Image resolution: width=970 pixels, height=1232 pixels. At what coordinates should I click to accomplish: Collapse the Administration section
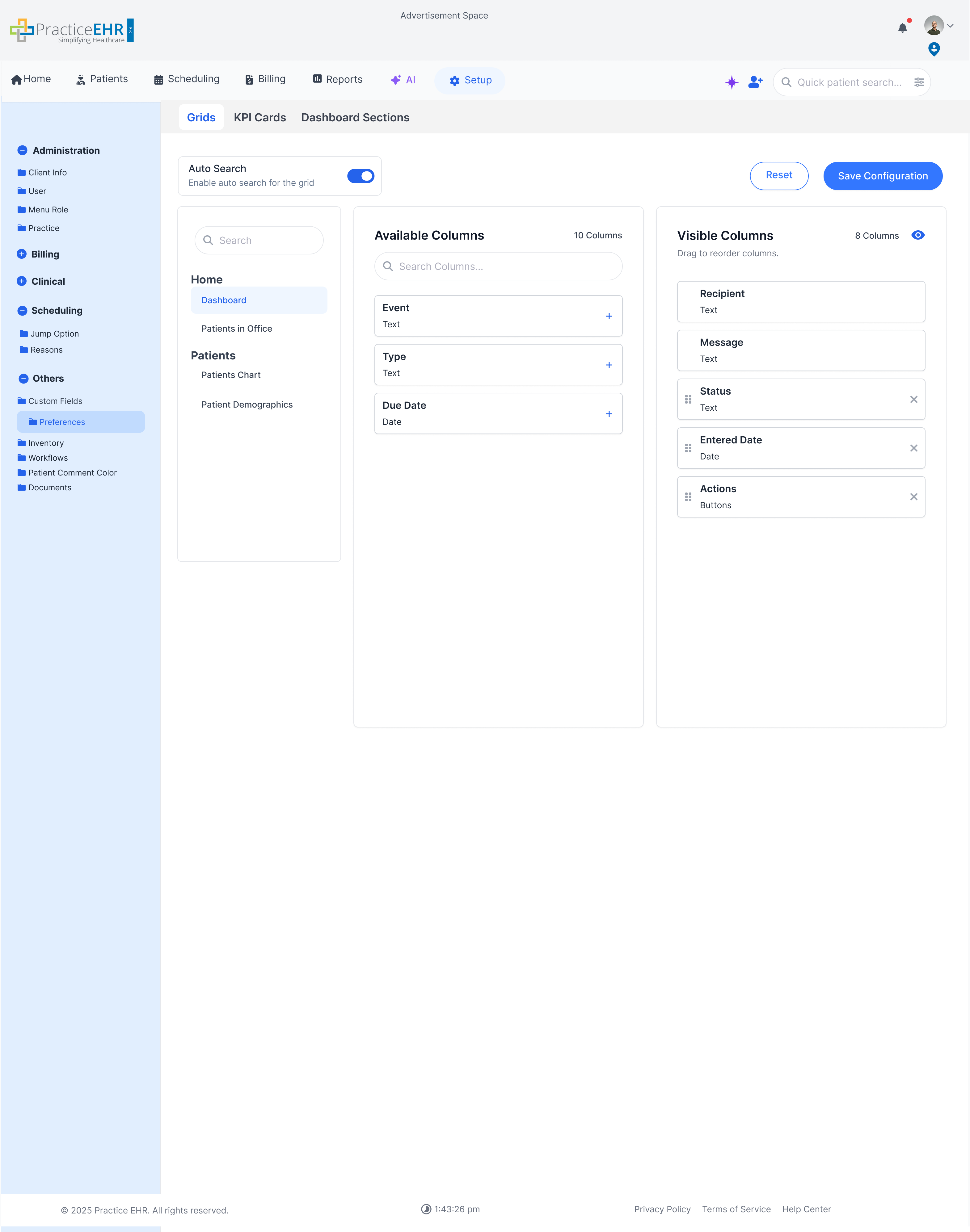(x=22, y=150)
